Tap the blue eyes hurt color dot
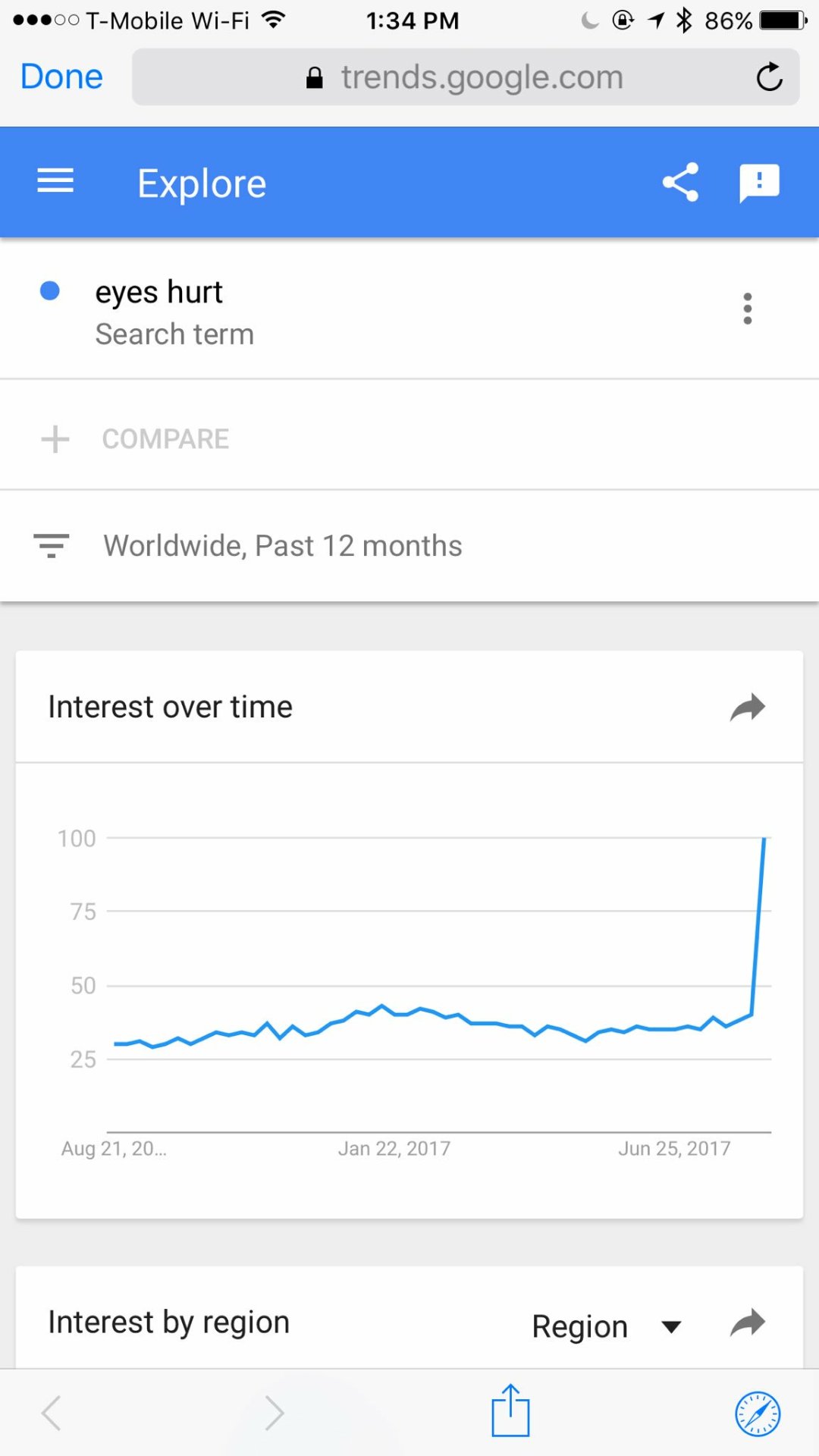819x1456 pixels. [50, 290]
